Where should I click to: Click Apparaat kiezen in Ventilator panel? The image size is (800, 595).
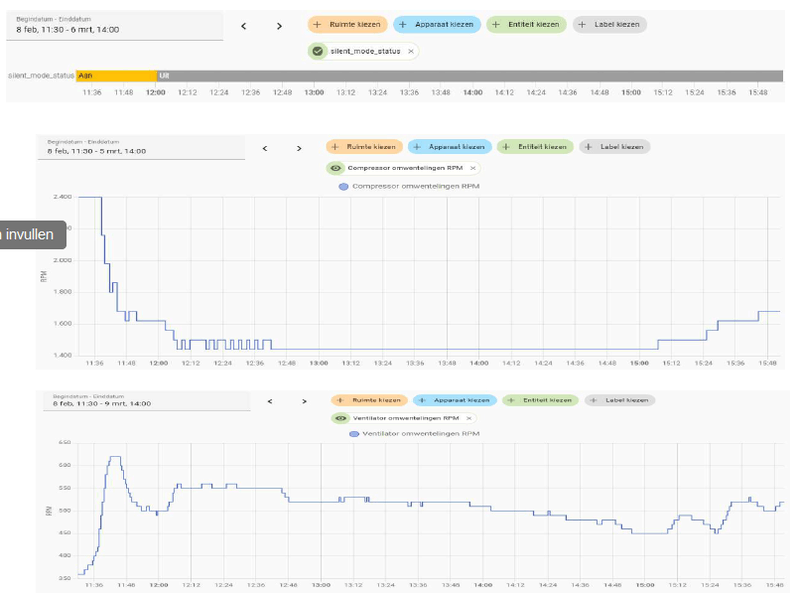coord(455,401)
